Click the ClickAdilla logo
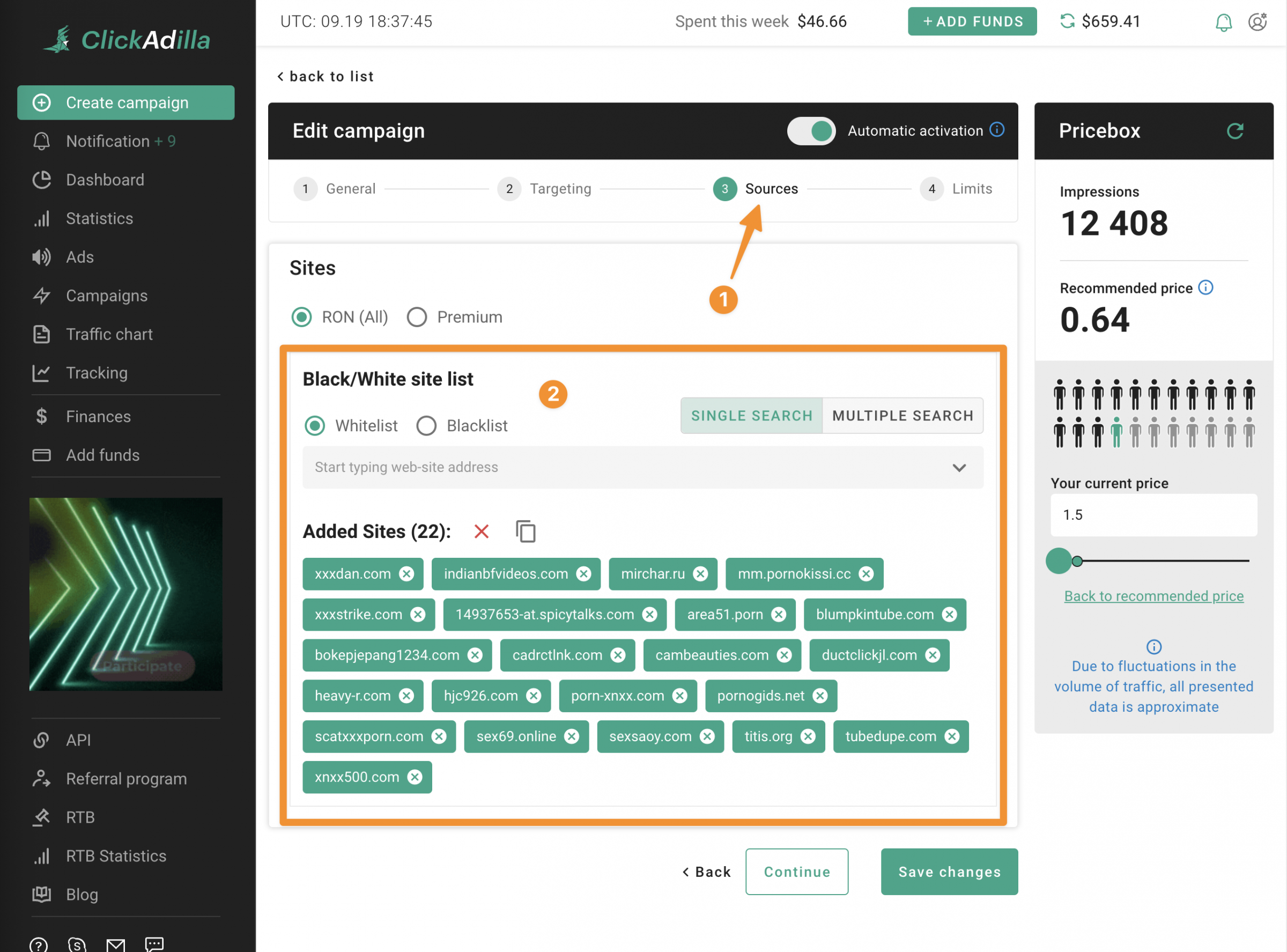The width and height of the screenshot is (1287, 952). coord(127,40)
